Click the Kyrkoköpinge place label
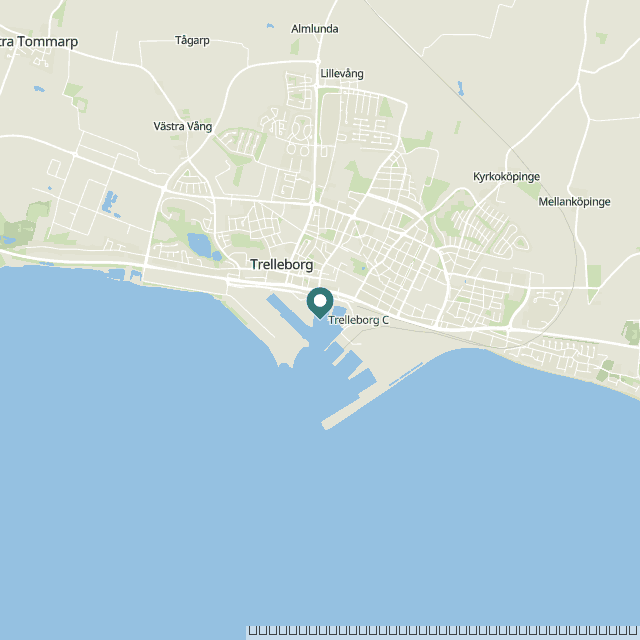 pos(506,177)
